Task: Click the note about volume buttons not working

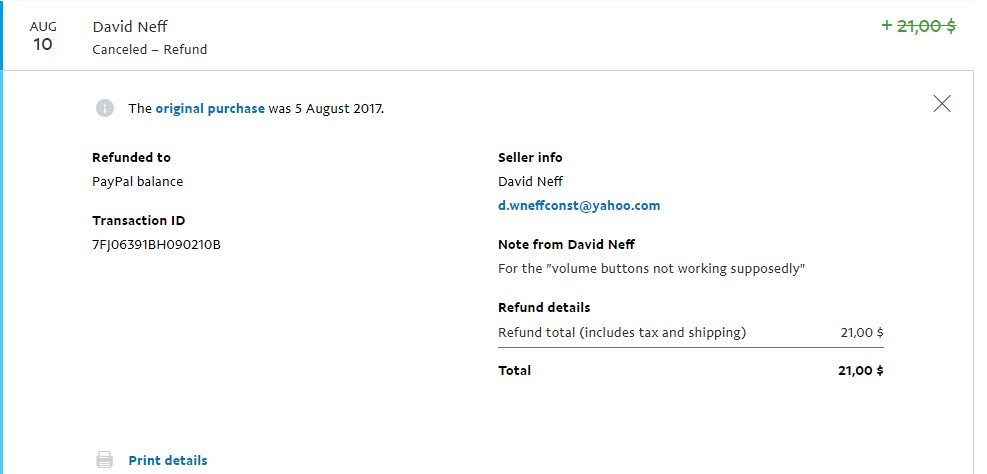Action: point(652,269)
